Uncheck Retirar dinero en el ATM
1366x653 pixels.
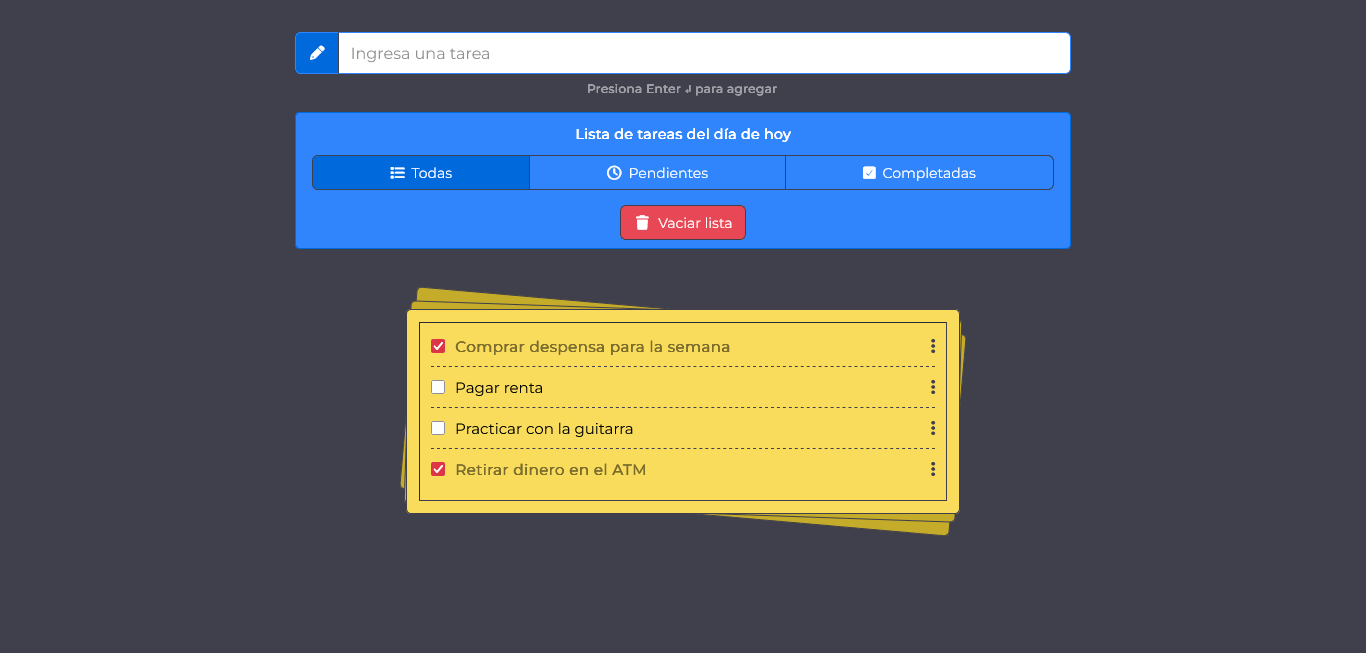[438, 468]
